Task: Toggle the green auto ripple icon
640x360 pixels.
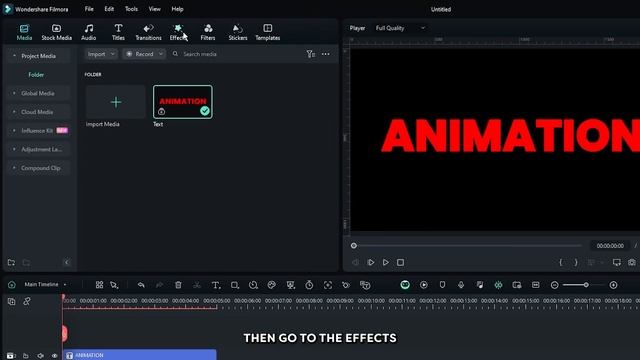Action: point(498,285)
